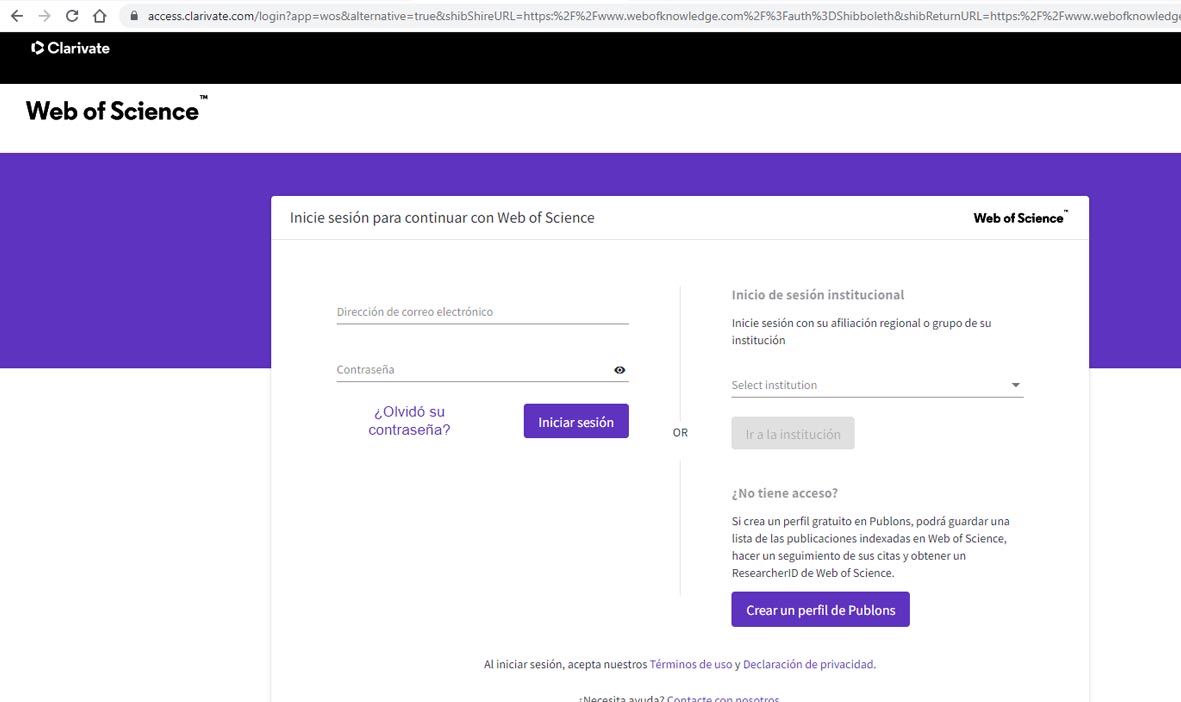
Task: Open the Términos de uso link
Action: pos(691,664)
